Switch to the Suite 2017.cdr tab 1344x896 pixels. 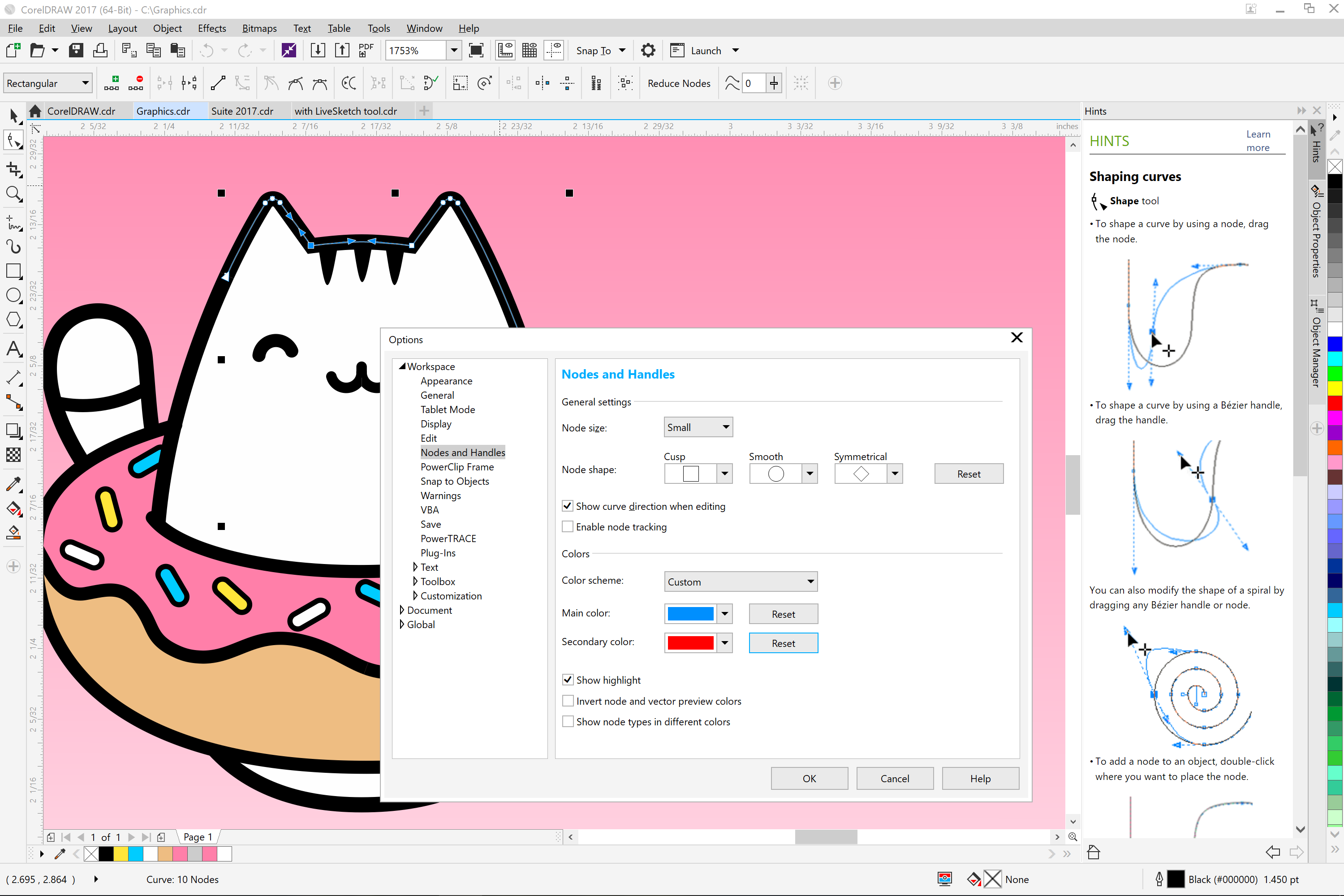coord(242,111)
